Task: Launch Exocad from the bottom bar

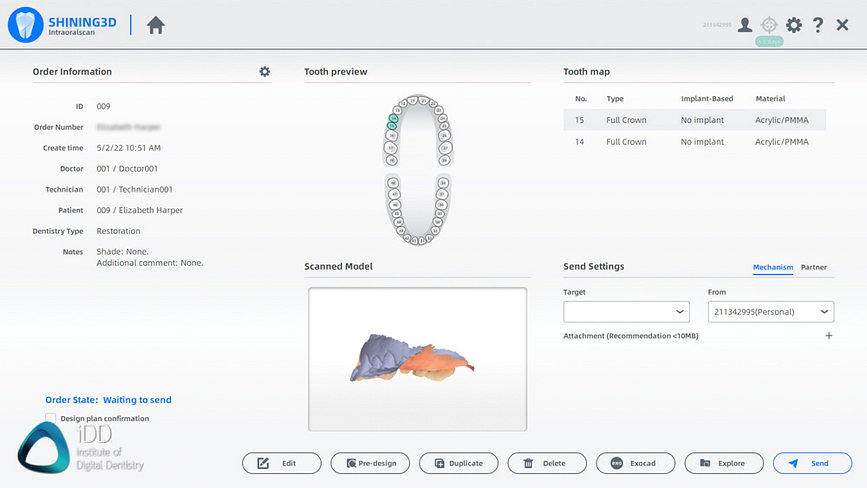Action: point(635,463)
